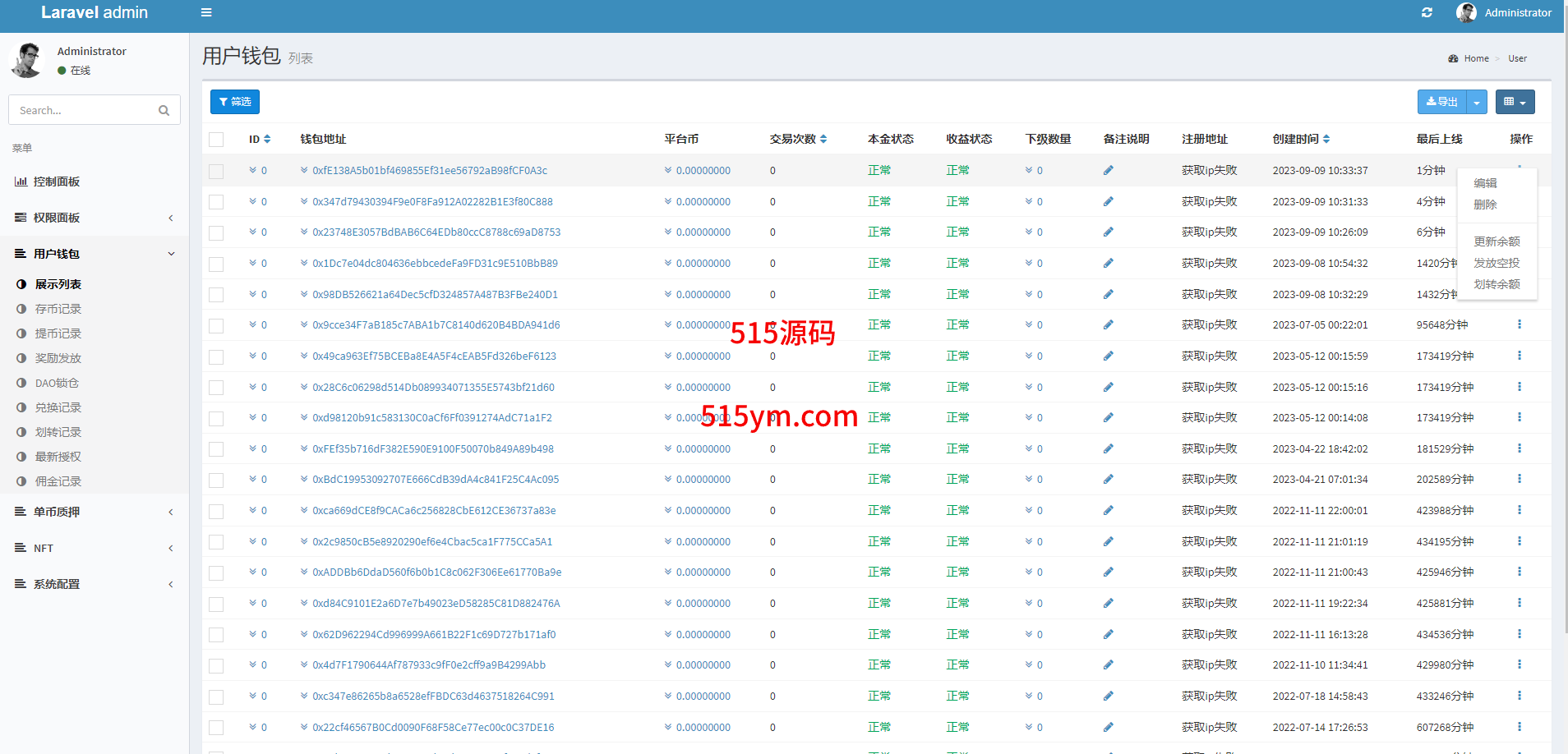1568x754 pixels.
Task: Click the refresh icon in top bar
Action: 1427,12
